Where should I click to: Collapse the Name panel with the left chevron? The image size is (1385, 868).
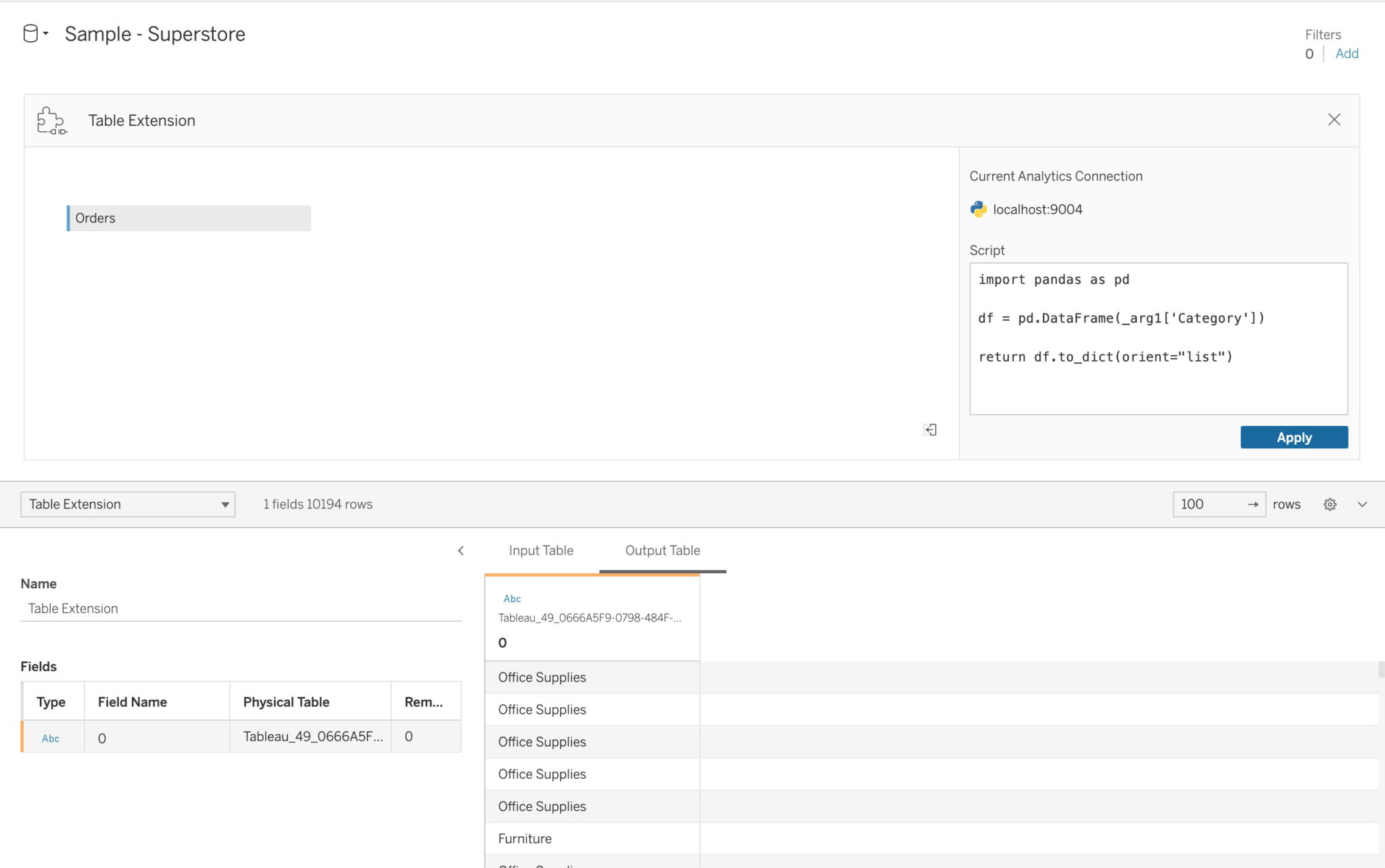[x=461, y=550]
